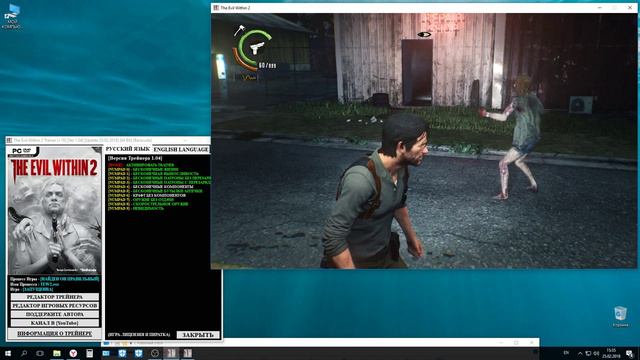Click ПОДДЕРЖИТЕ АВТОРА button
The width and height of the screenshot is (640, 360).
55,314
